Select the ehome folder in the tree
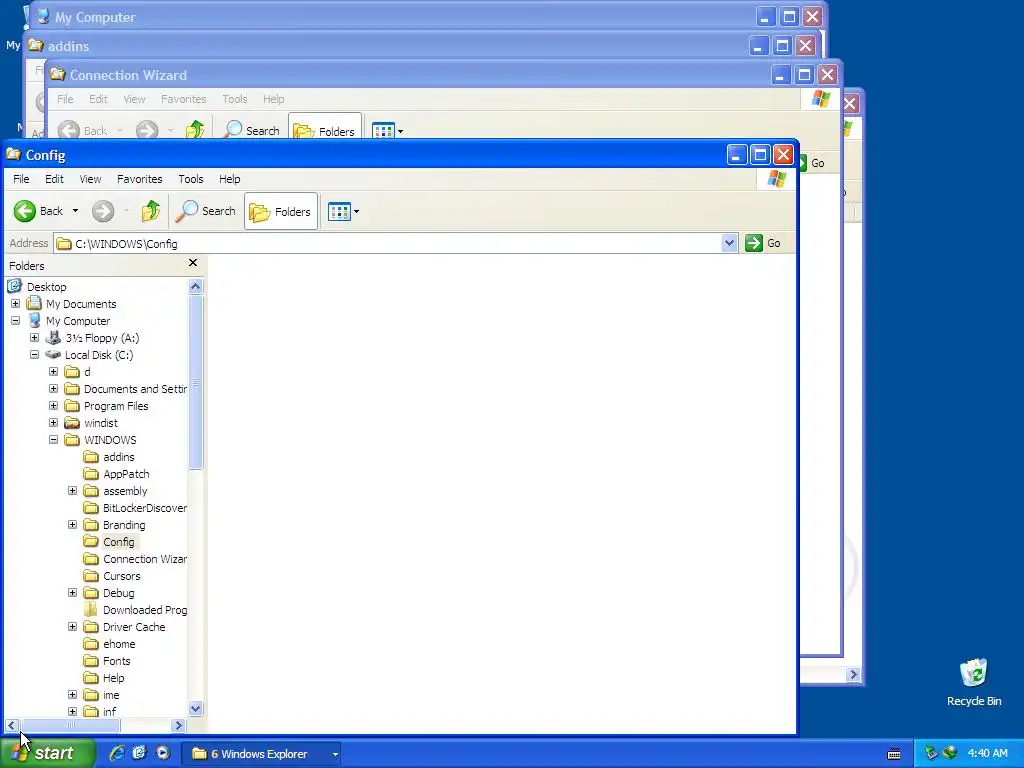Screen dimensions: 1024x768 click(119, 644)
